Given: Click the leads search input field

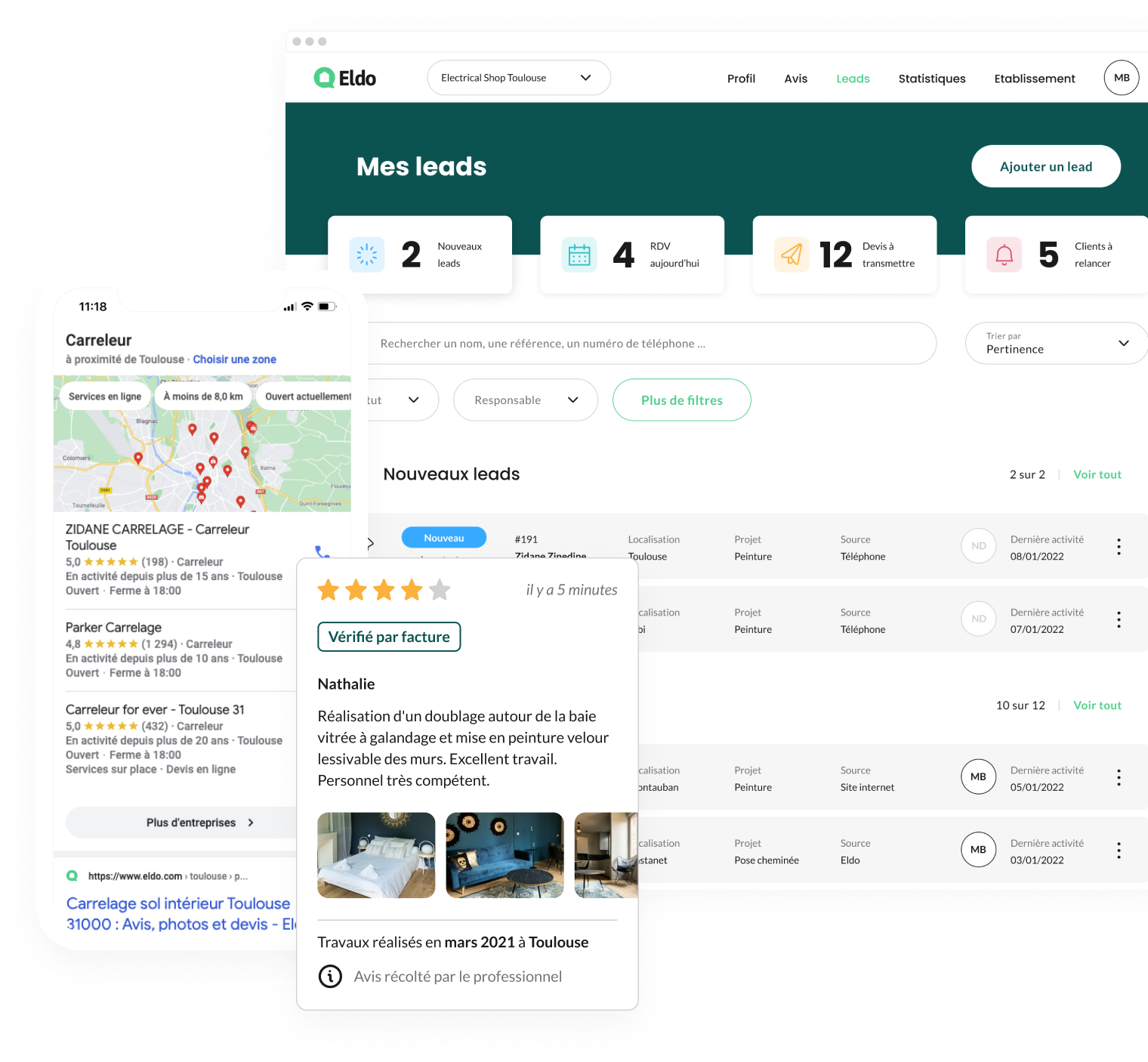Looking at the screenshot, I should [650, 344].
